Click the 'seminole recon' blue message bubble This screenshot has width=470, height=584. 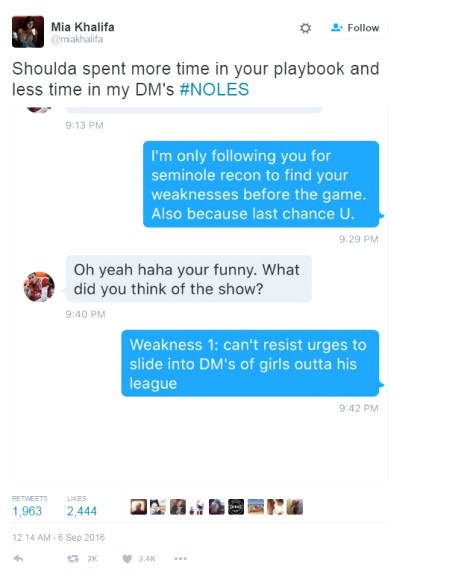(261, 184)
